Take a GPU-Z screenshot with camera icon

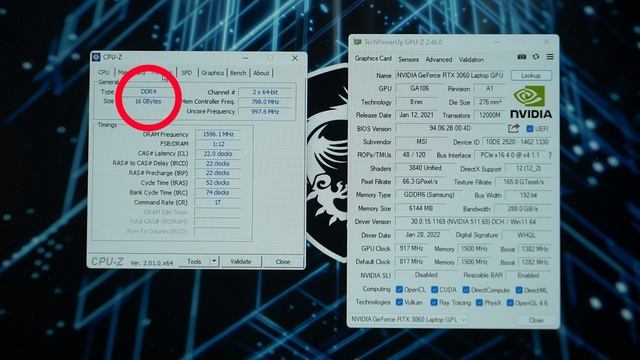tap(522, 57)
